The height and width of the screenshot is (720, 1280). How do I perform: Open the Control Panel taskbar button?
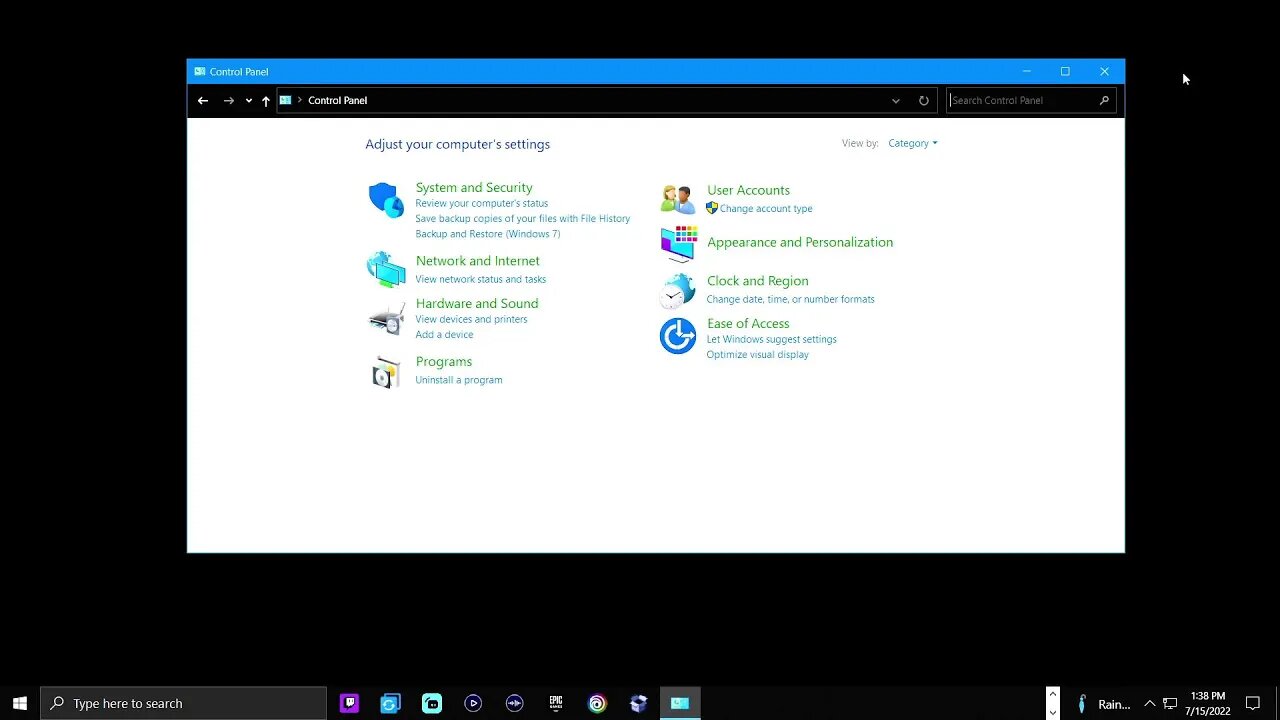680,703
